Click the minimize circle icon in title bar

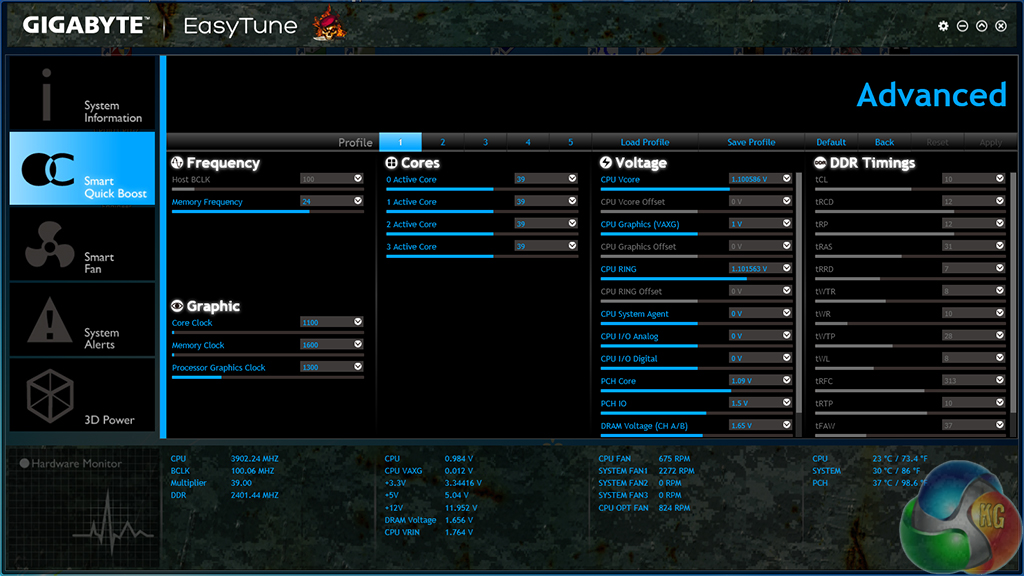(963, 26)
